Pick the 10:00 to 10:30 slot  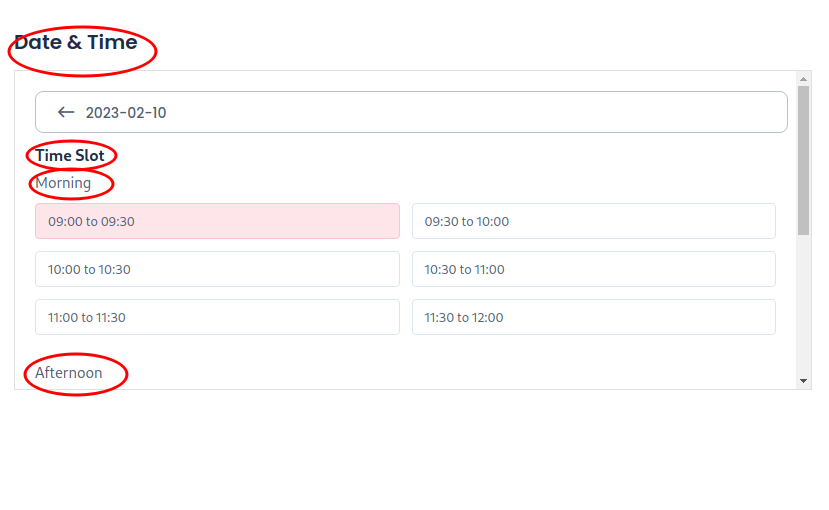(x=217, y=269)
